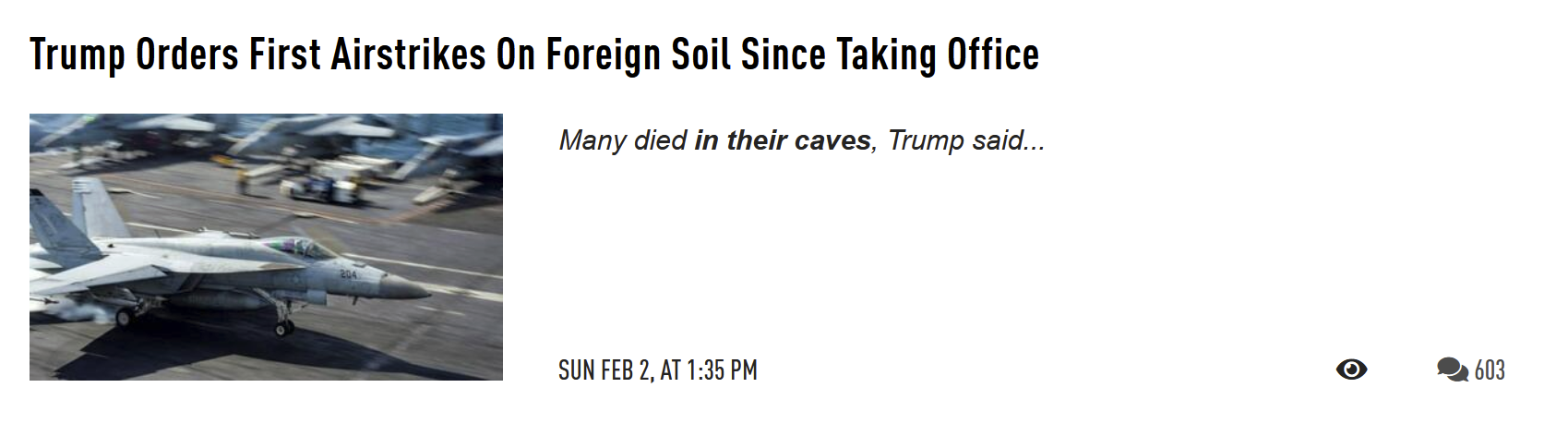The height and width of the screenshot is (436, 1568).
Task: Click 'Foreign Soil' in the headline
Action: (637, 55)
